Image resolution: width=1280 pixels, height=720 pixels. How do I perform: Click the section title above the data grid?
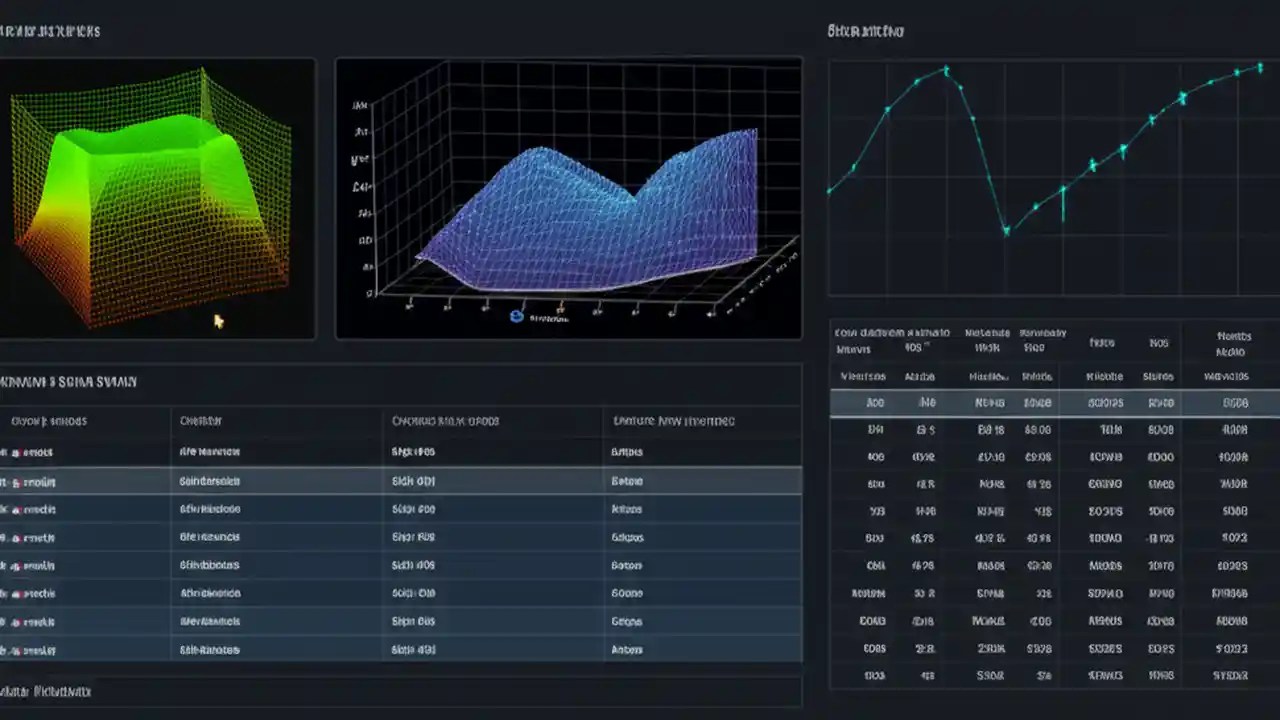pyautogui.click(x=68, y=381)
